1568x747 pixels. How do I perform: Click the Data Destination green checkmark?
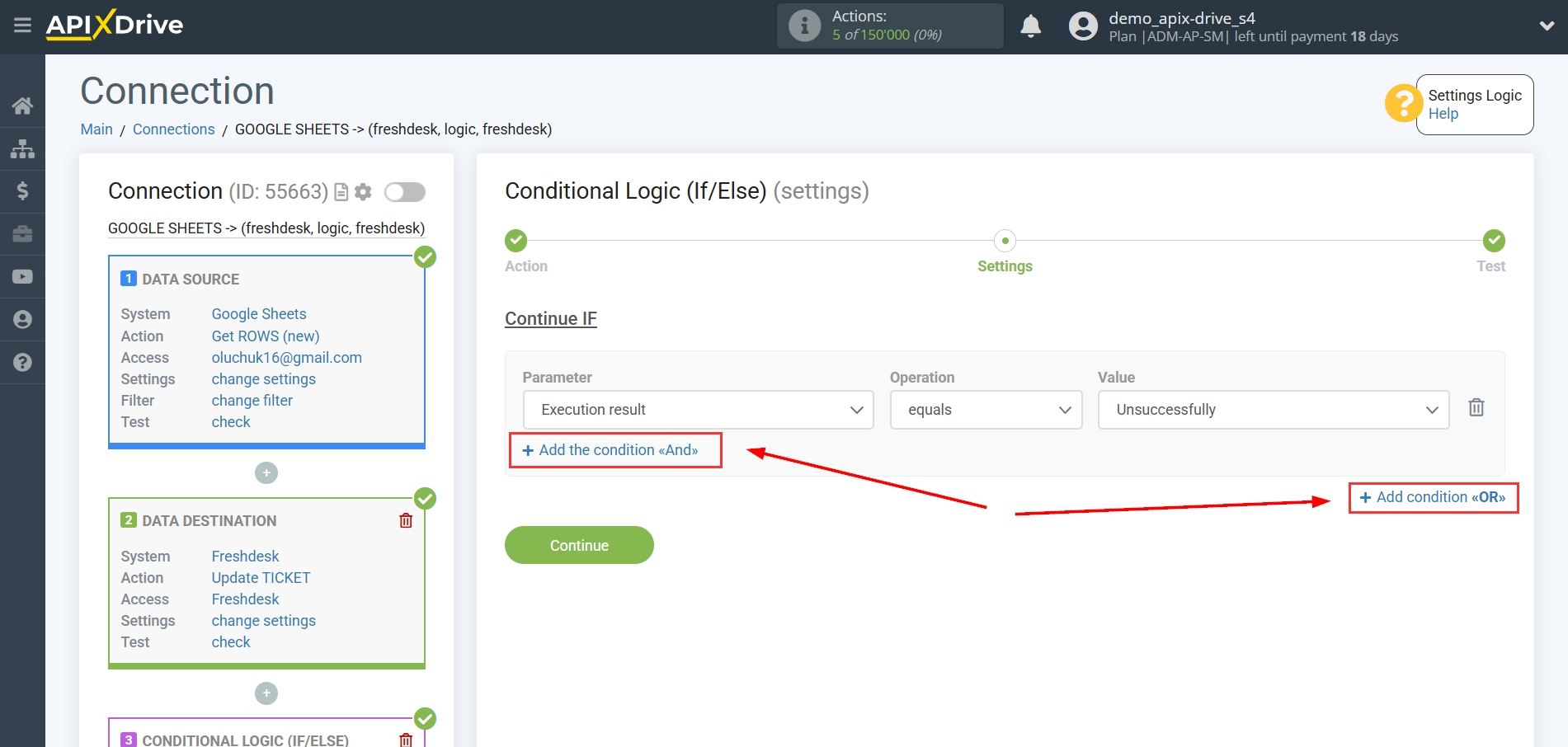(x=425, y=499)
